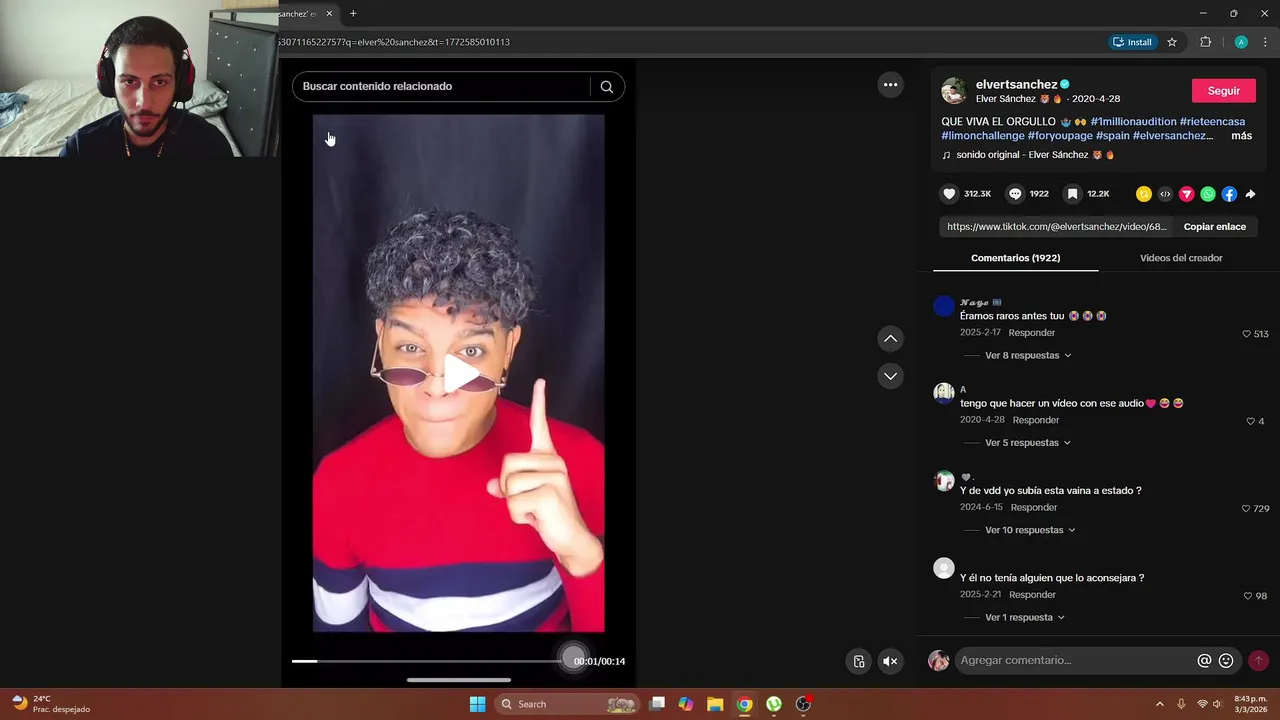Click the search magnifier in related content bar
The image size is (1280, 720).
tap(606, 87)
